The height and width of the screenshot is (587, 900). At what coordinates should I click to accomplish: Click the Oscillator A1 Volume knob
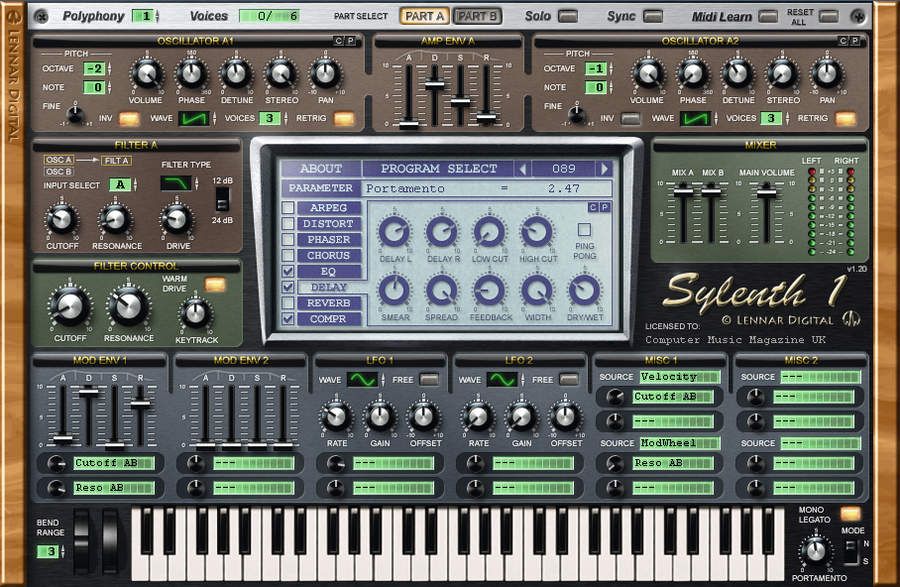(x=146, y=75)
